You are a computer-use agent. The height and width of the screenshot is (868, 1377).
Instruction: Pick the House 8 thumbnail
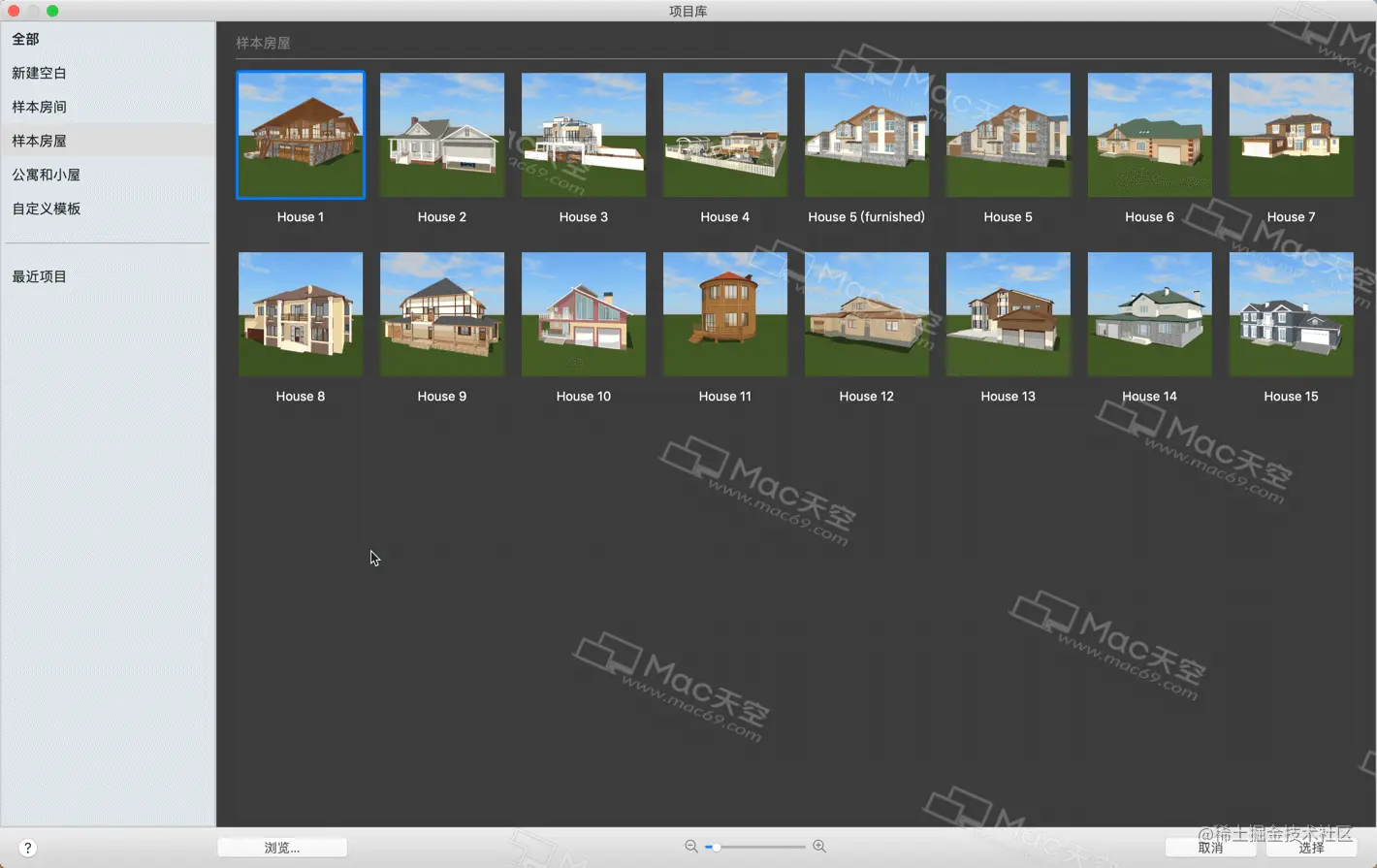pyautogui.click(x=301, y=314)
